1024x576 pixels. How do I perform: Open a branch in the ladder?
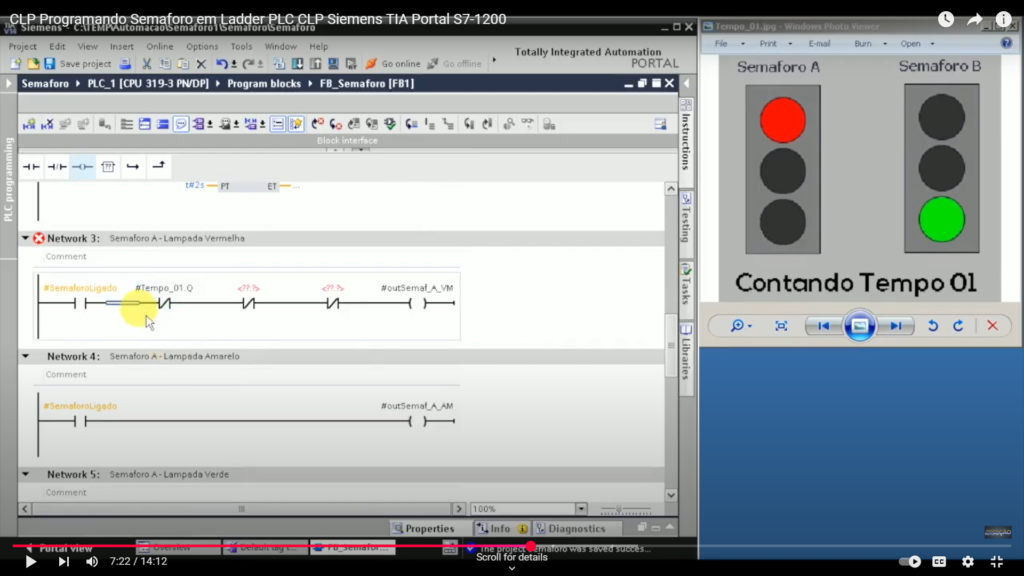pos(133,167)
